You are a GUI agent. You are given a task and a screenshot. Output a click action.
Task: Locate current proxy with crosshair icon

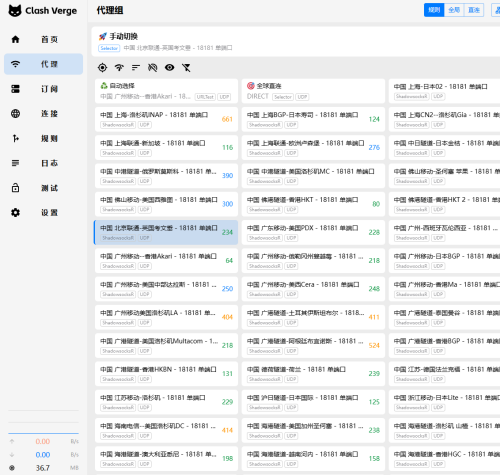[102, 68]
